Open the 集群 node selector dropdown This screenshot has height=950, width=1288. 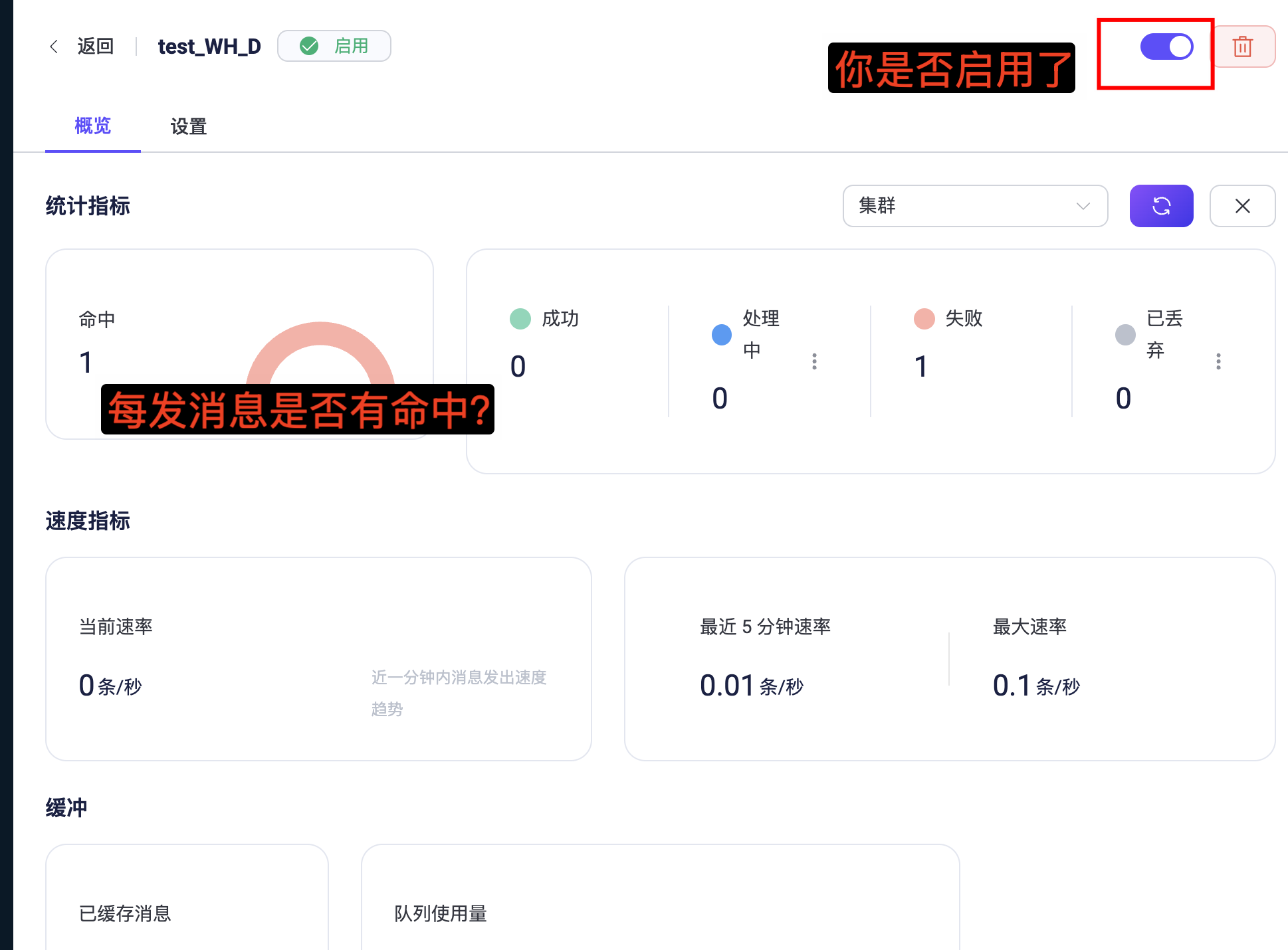[x=974, y=206]
